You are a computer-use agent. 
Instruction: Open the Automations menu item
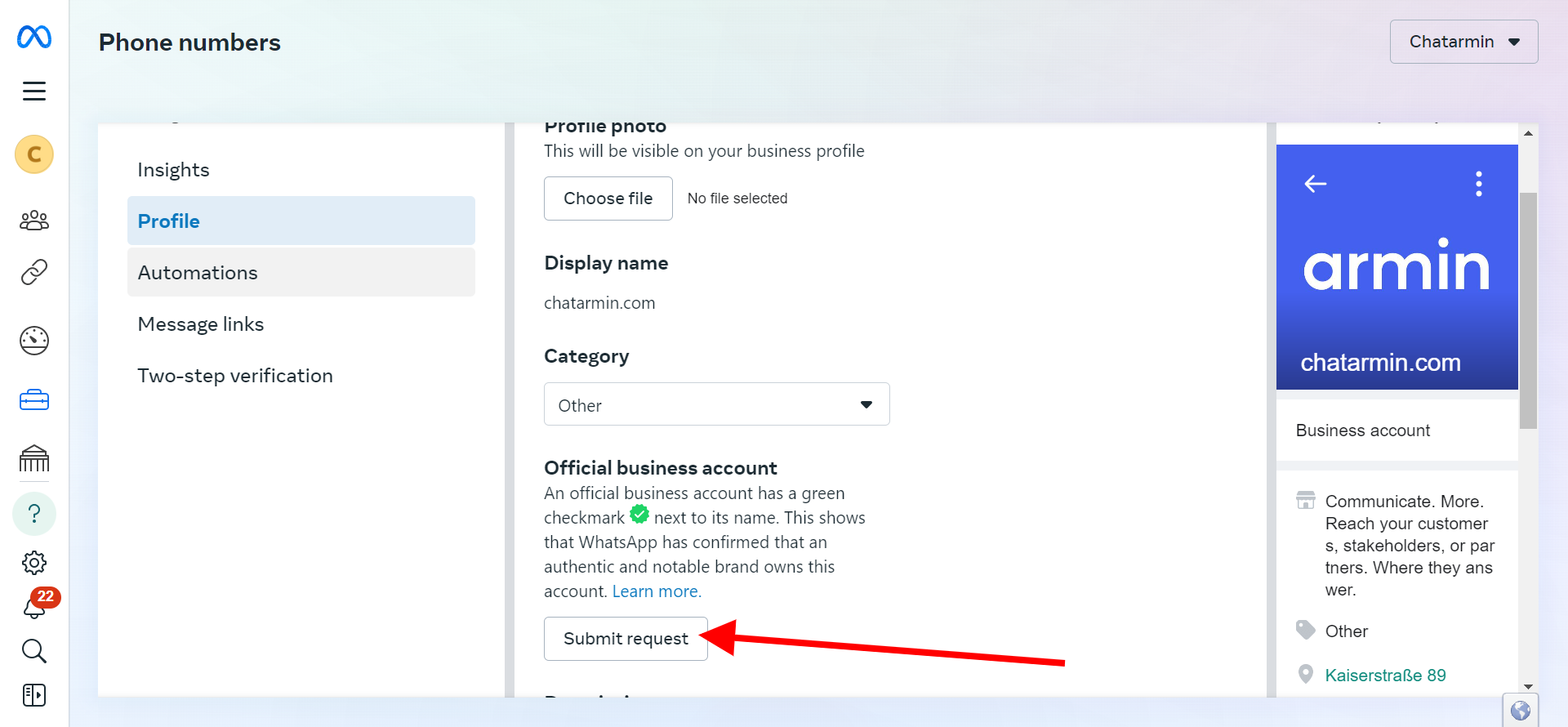pyautogui.click(x=198, y=273)
